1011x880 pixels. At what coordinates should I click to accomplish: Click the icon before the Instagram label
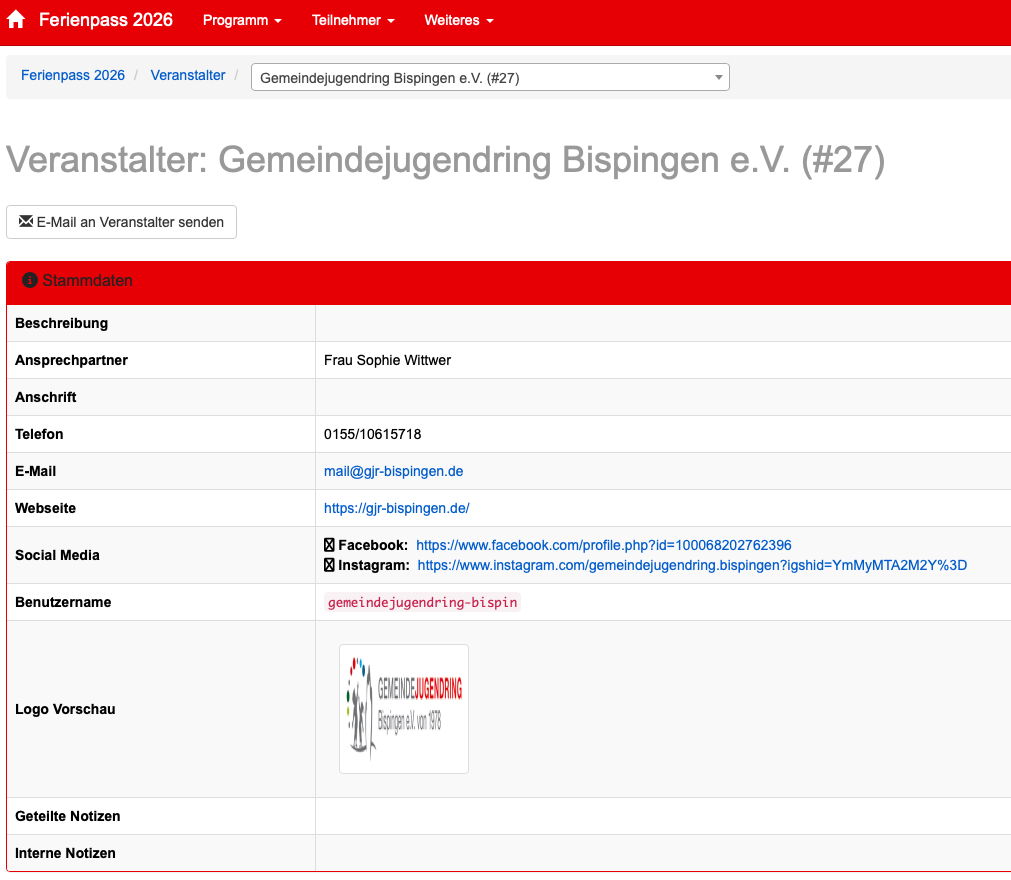pos(329,566)
